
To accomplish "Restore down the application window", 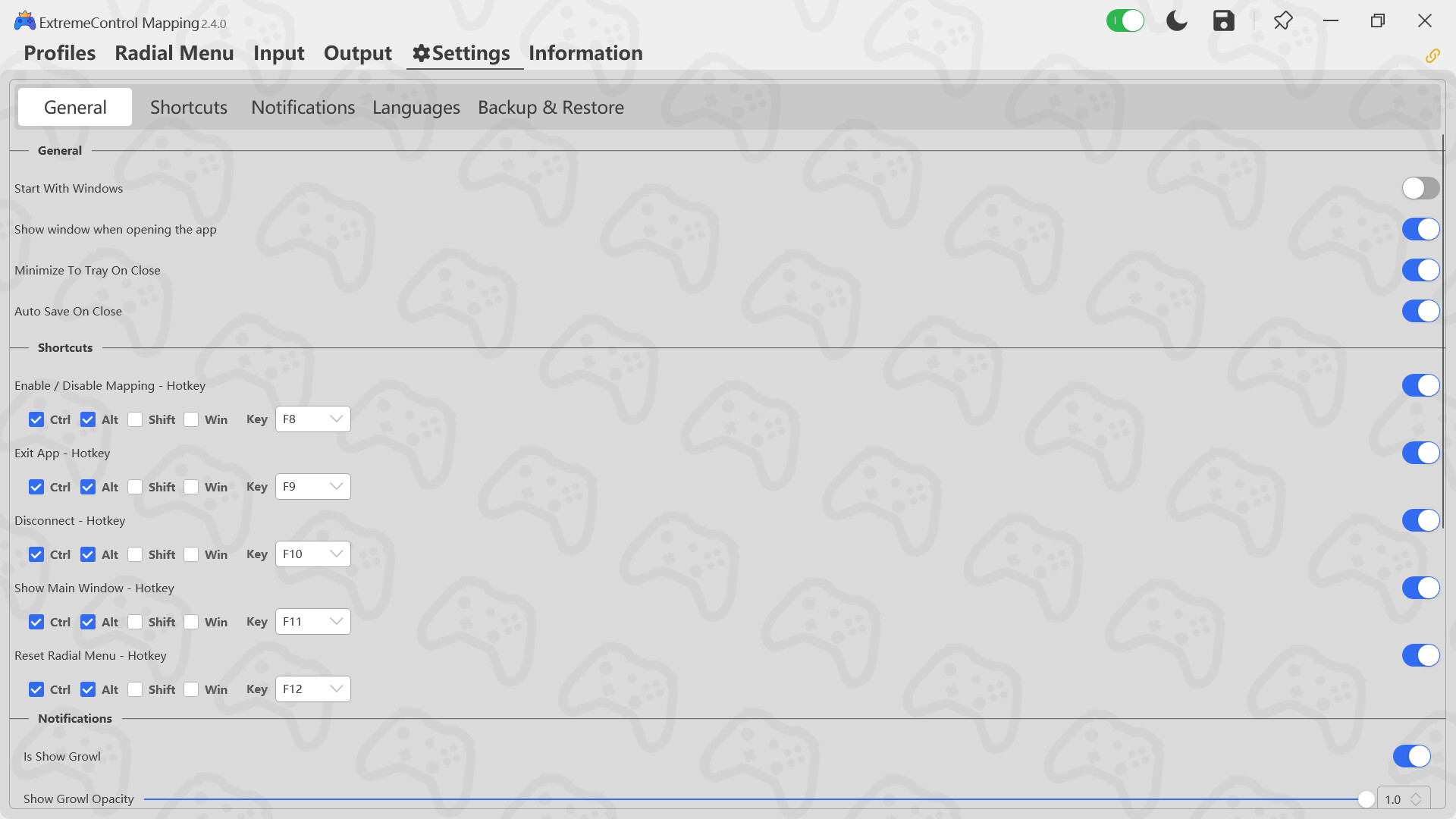I will [x=1378, y=20].
